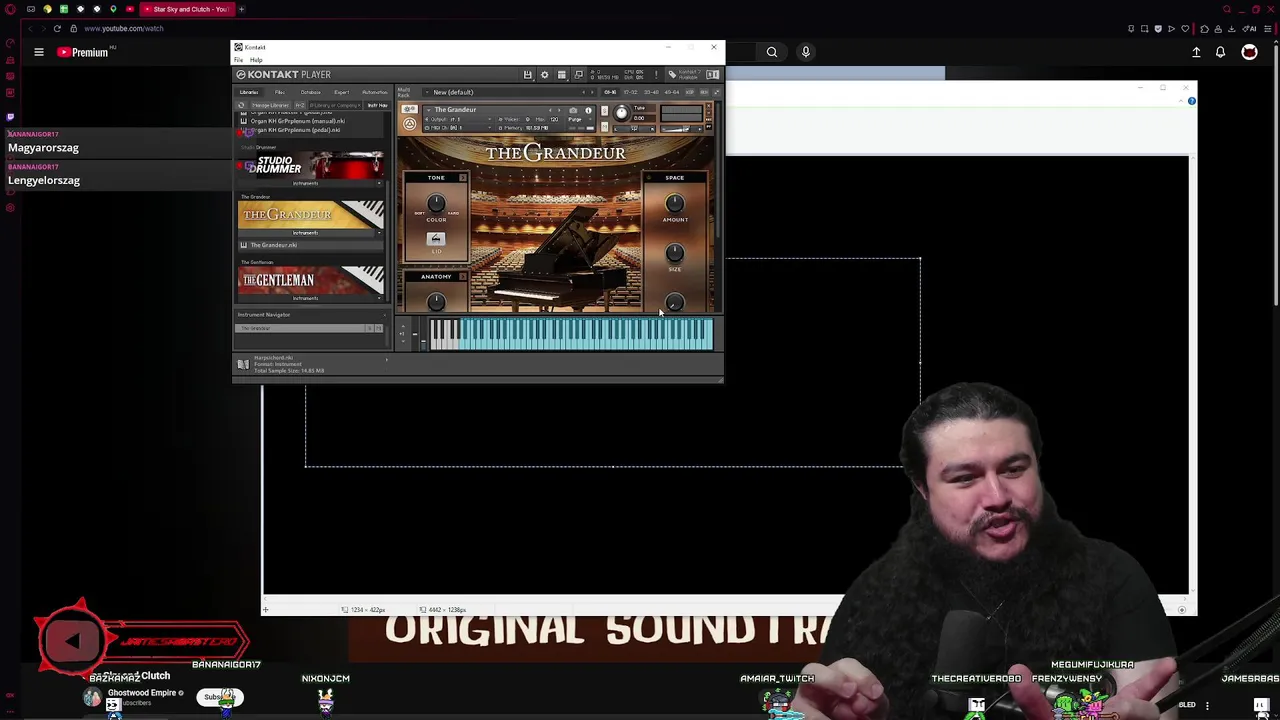1280x720 pixels.
Task: Click the exclamation warning icon in Kontakt header
Action: pyautogui.click(x=656, y=75)
